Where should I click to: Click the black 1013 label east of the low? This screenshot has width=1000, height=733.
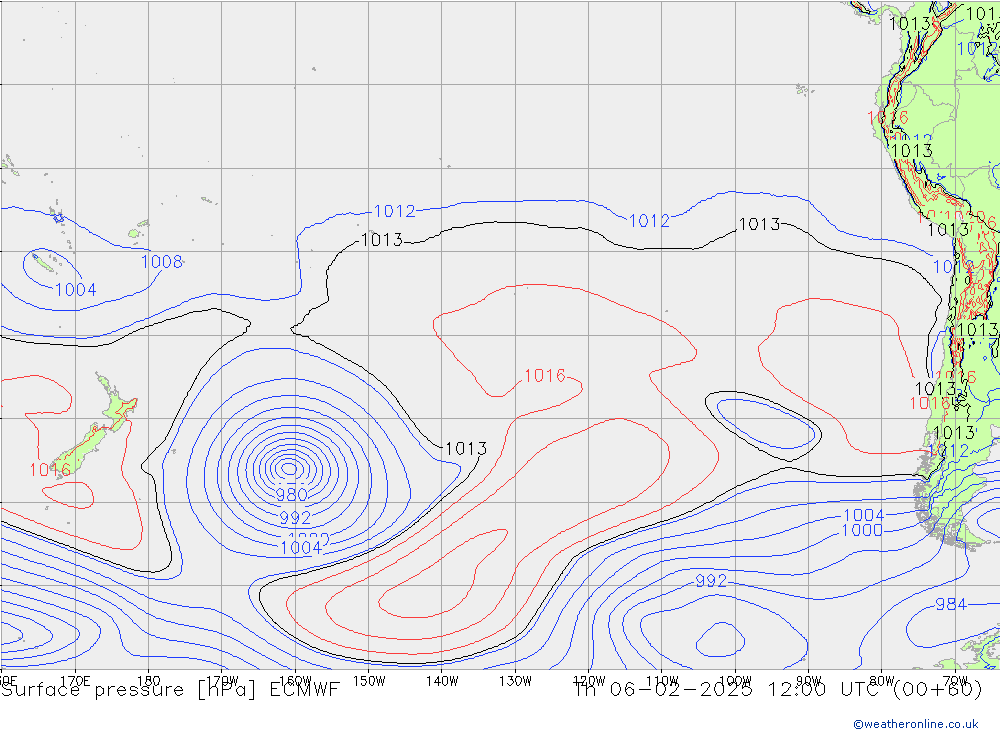tap(466, 448)
